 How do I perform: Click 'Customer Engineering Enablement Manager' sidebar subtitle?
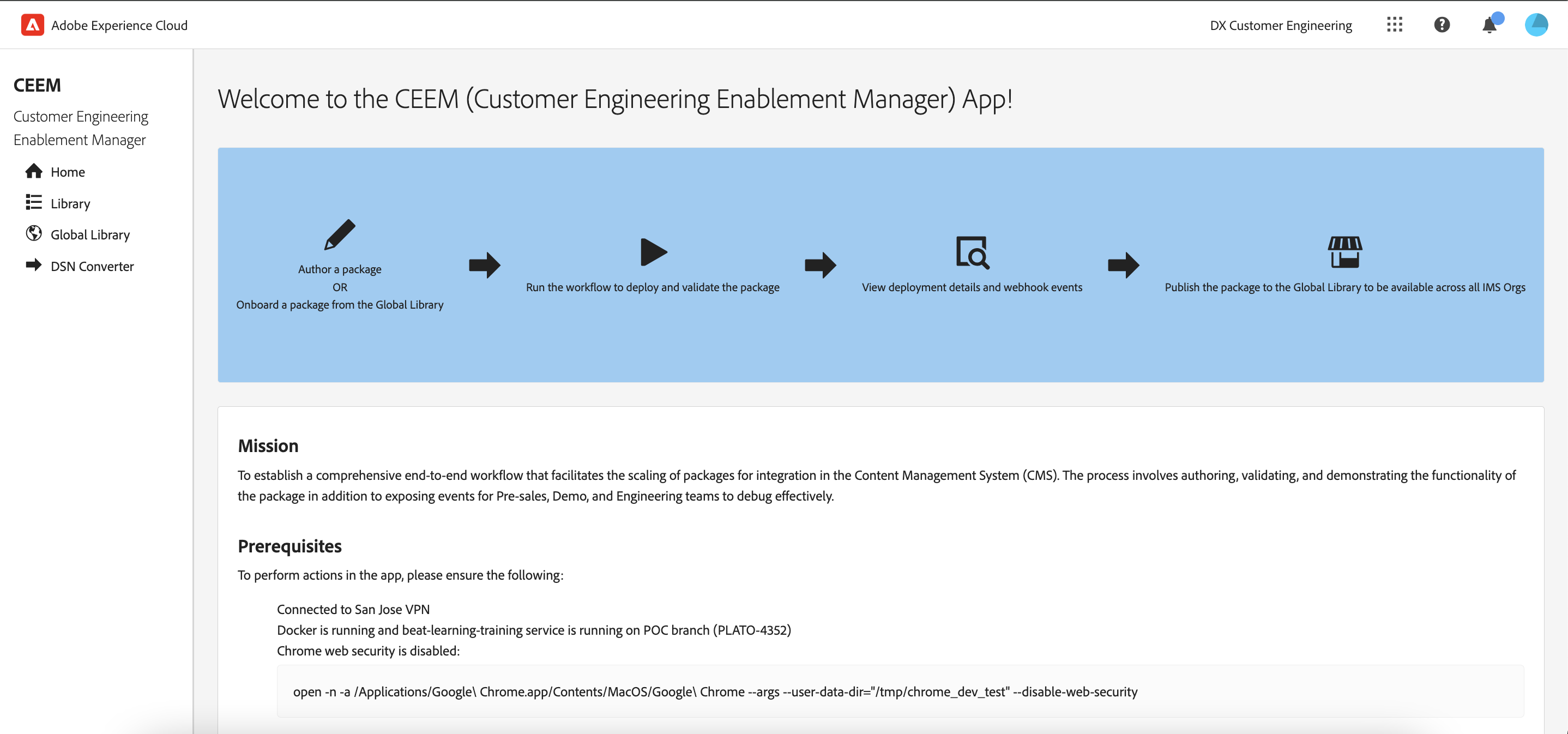pos(81,128)
